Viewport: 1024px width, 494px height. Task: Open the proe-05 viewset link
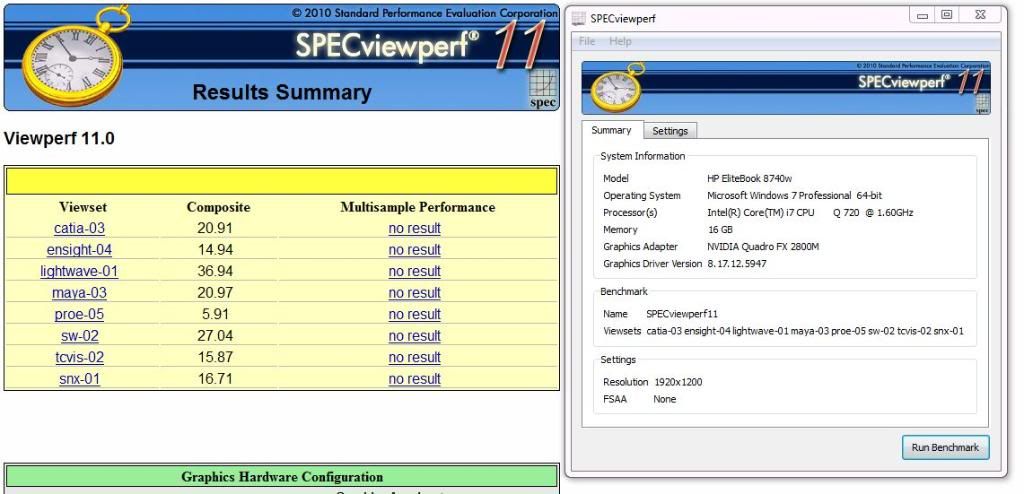click(79, 314)
